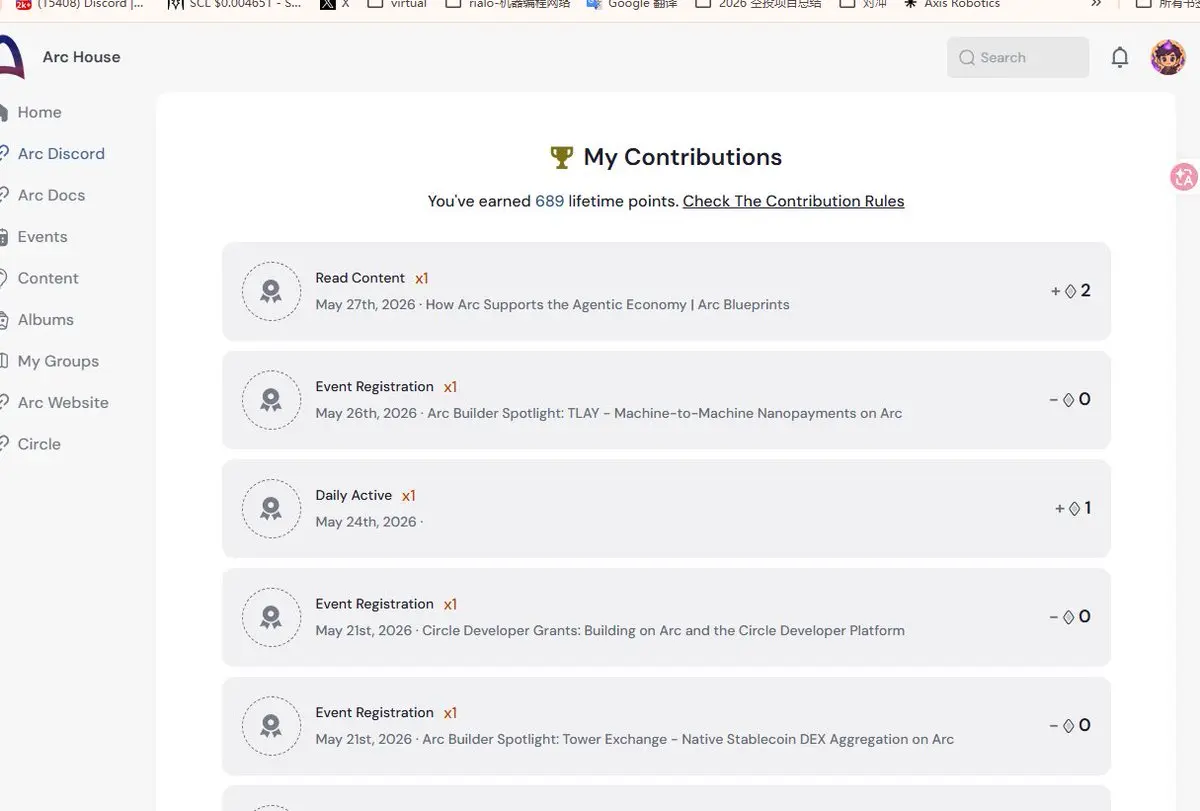Open Circle sidebar link
Viewport: 1200px width, 811px height.
[39, 444]
